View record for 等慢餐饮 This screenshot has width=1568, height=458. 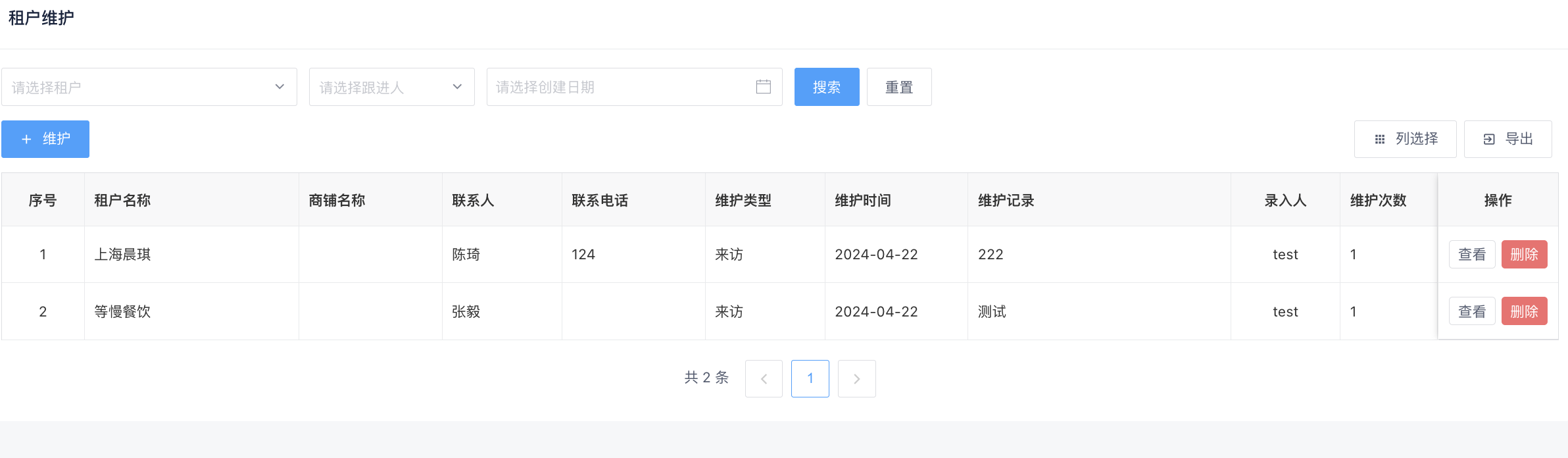[1472, 311]
